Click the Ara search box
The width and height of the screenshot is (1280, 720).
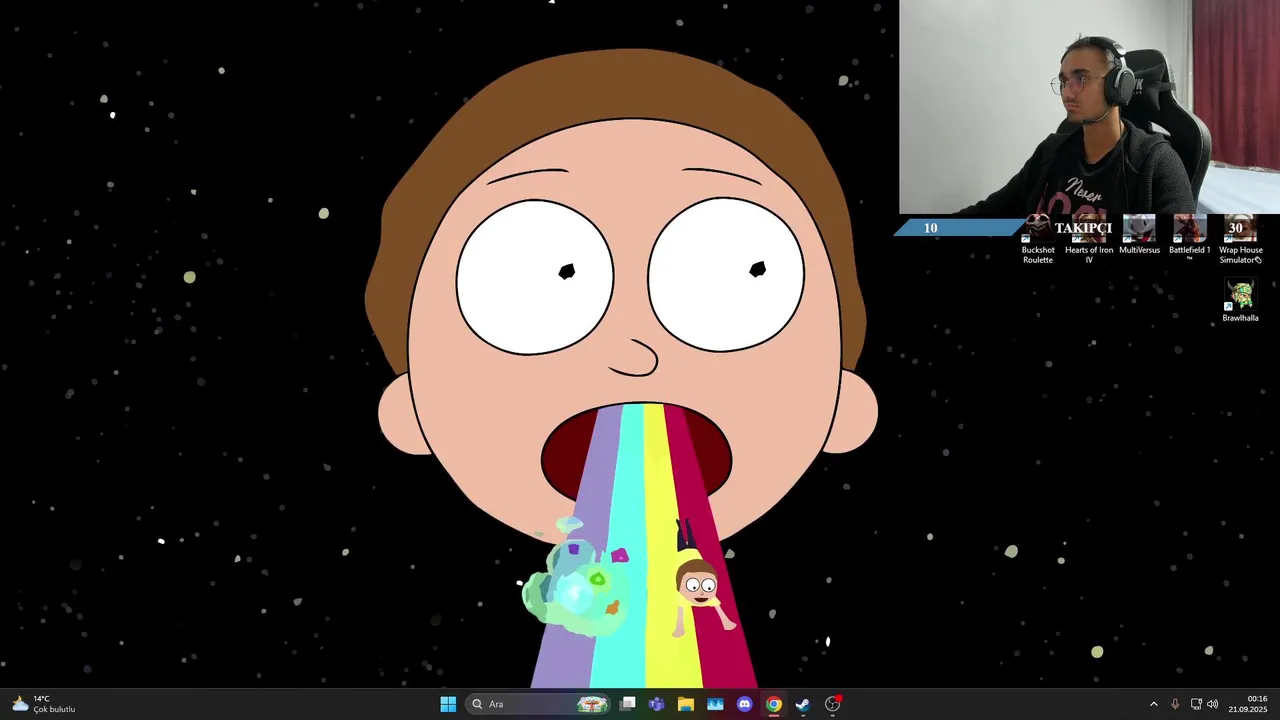(539, 704)
